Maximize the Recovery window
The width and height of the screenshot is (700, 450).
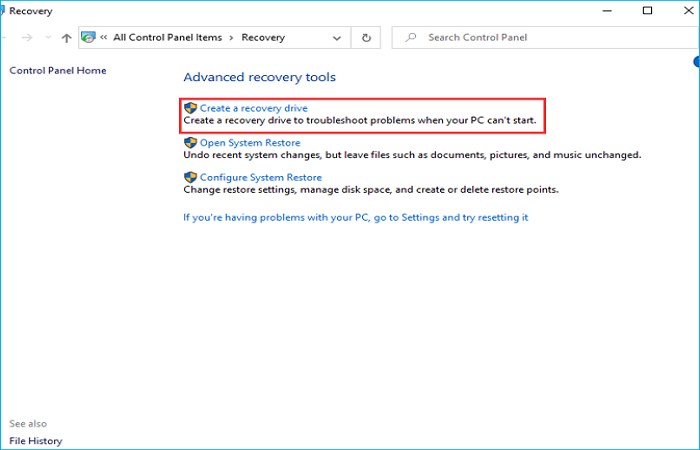647,11
